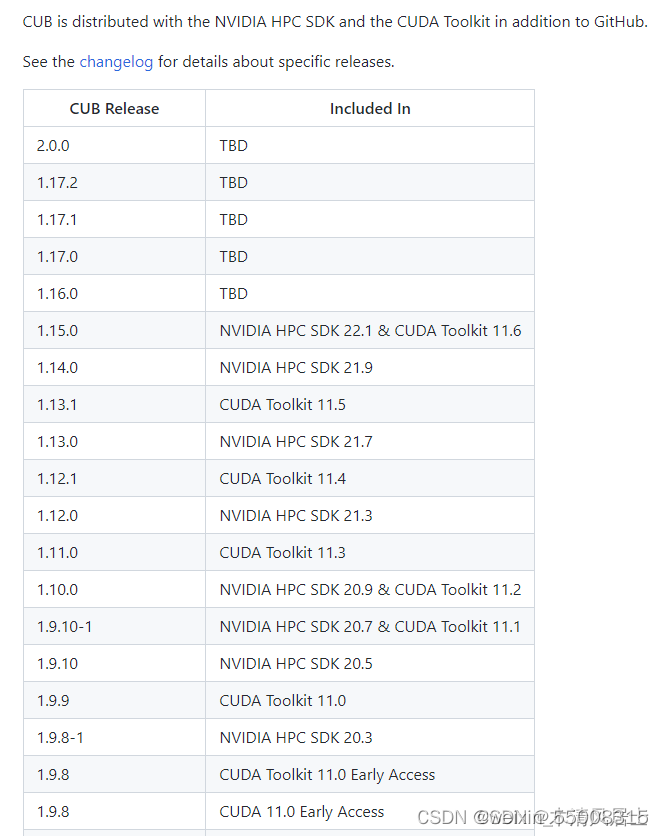Select the "CUB Release" column header
Viewport: 664px width, 836px height.
114,108
